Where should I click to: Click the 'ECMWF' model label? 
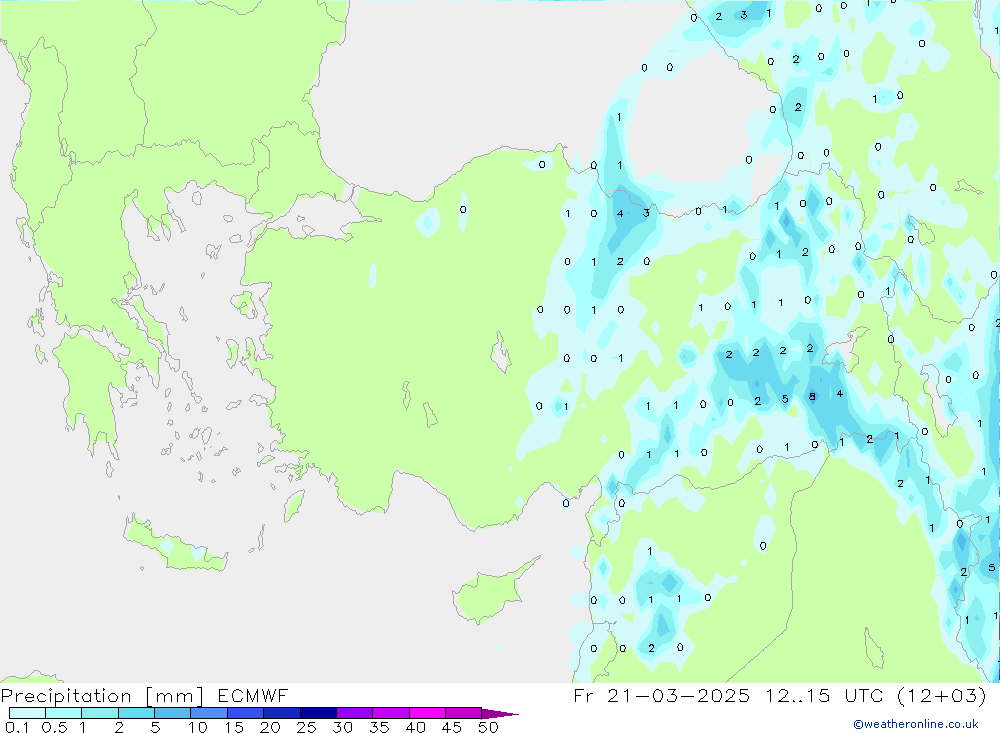tap(253, 695)
